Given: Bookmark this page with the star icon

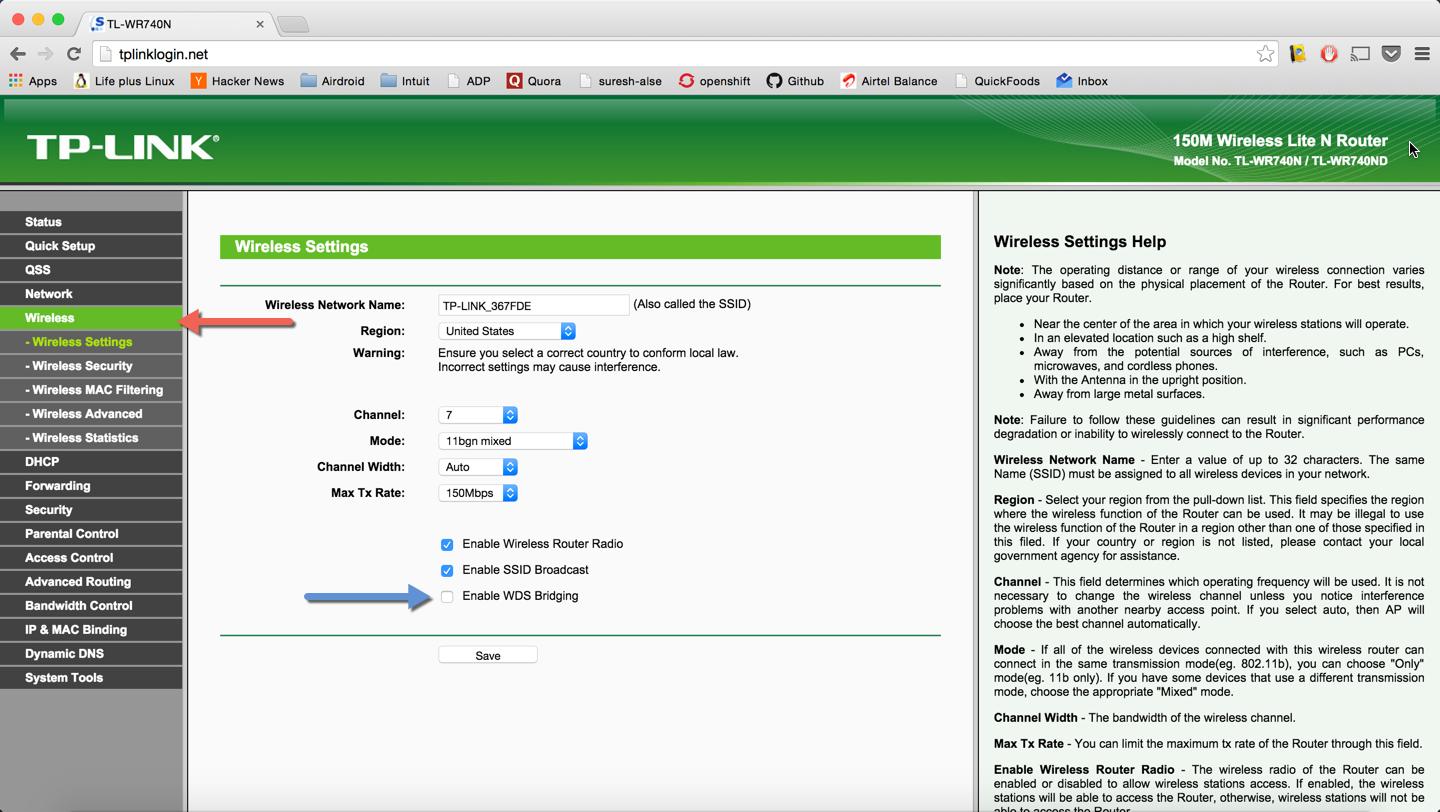Looking at the screenshot, I should [x=1265, y=54].
